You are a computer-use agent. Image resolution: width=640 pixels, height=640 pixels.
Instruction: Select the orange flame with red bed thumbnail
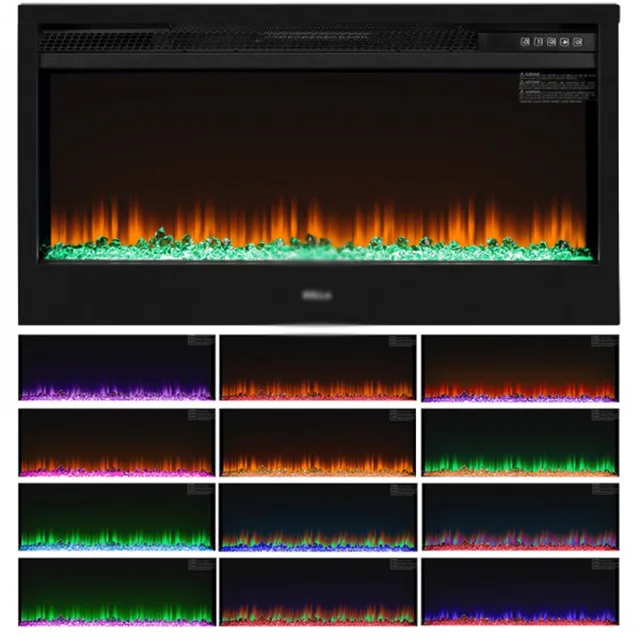318,367
